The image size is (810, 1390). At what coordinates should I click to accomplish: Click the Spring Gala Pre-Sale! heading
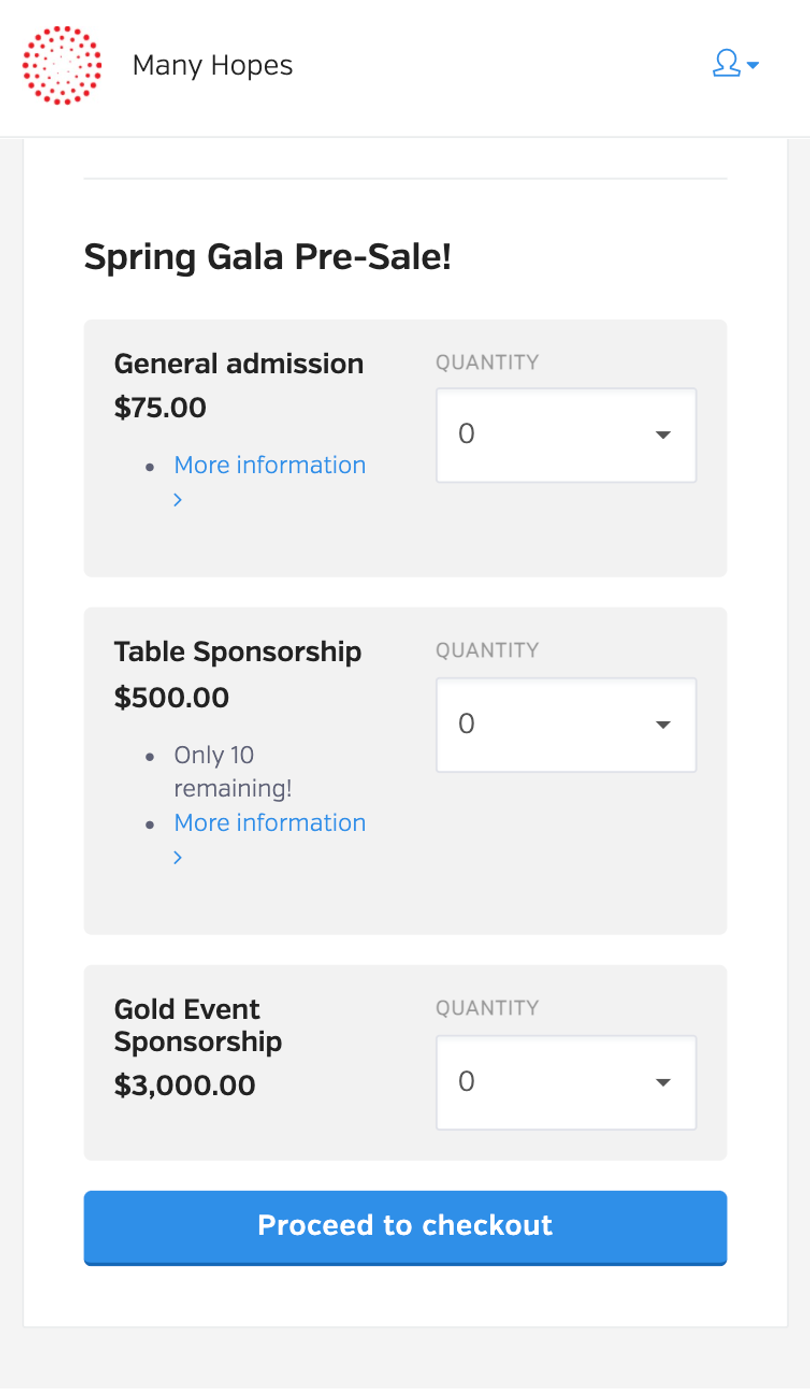point(268,258)
